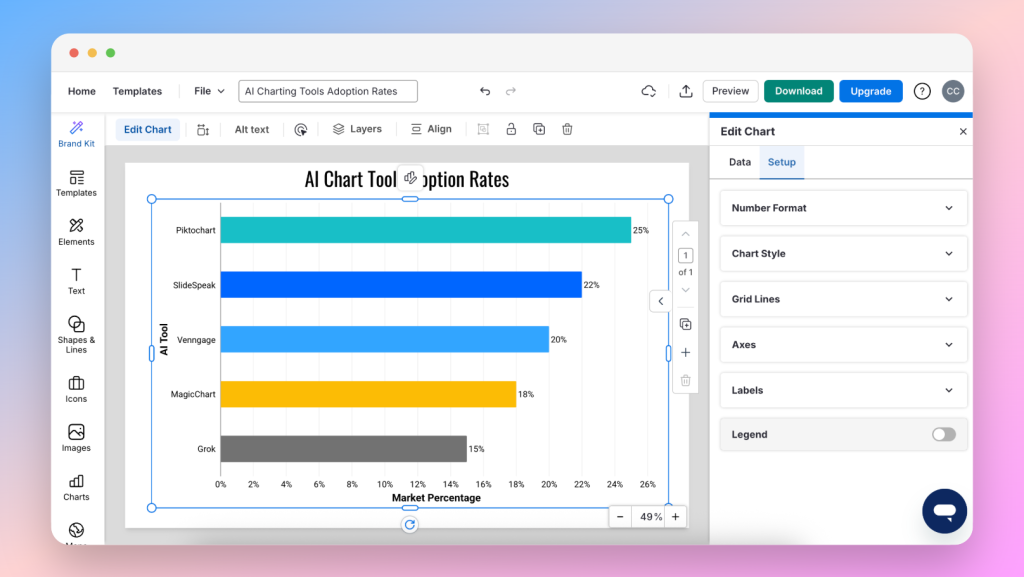Image resolution: width=1024 pixels, height=577 pixels.
Task: Open the Images panel
Action: [x=76, y=439]
